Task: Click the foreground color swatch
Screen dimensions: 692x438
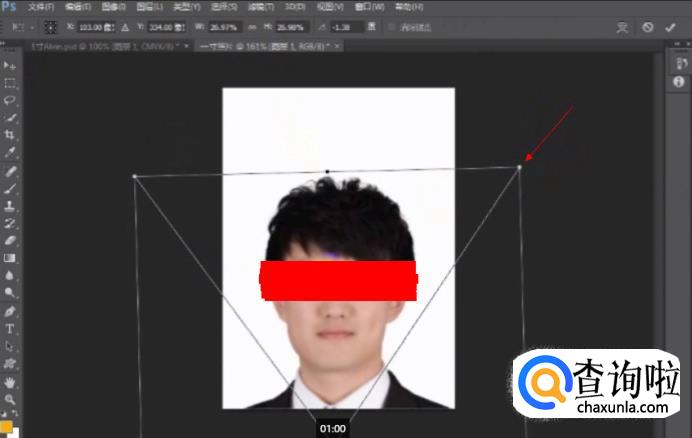Action: (x=6, y=425)
